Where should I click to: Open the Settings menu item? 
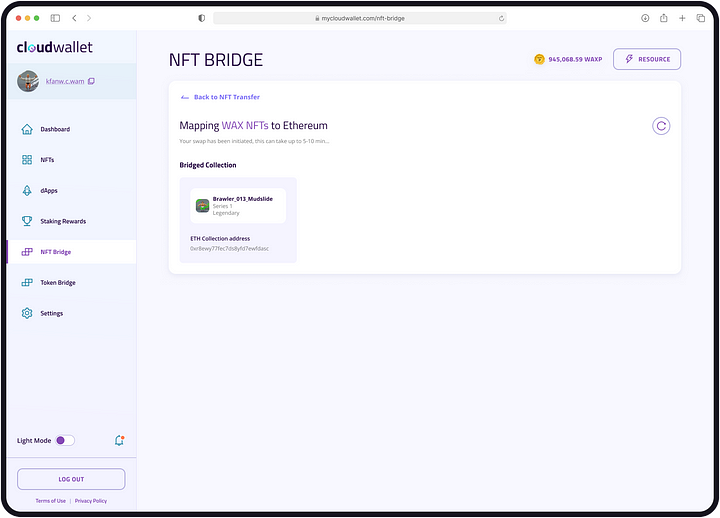(x=72, y=313)
